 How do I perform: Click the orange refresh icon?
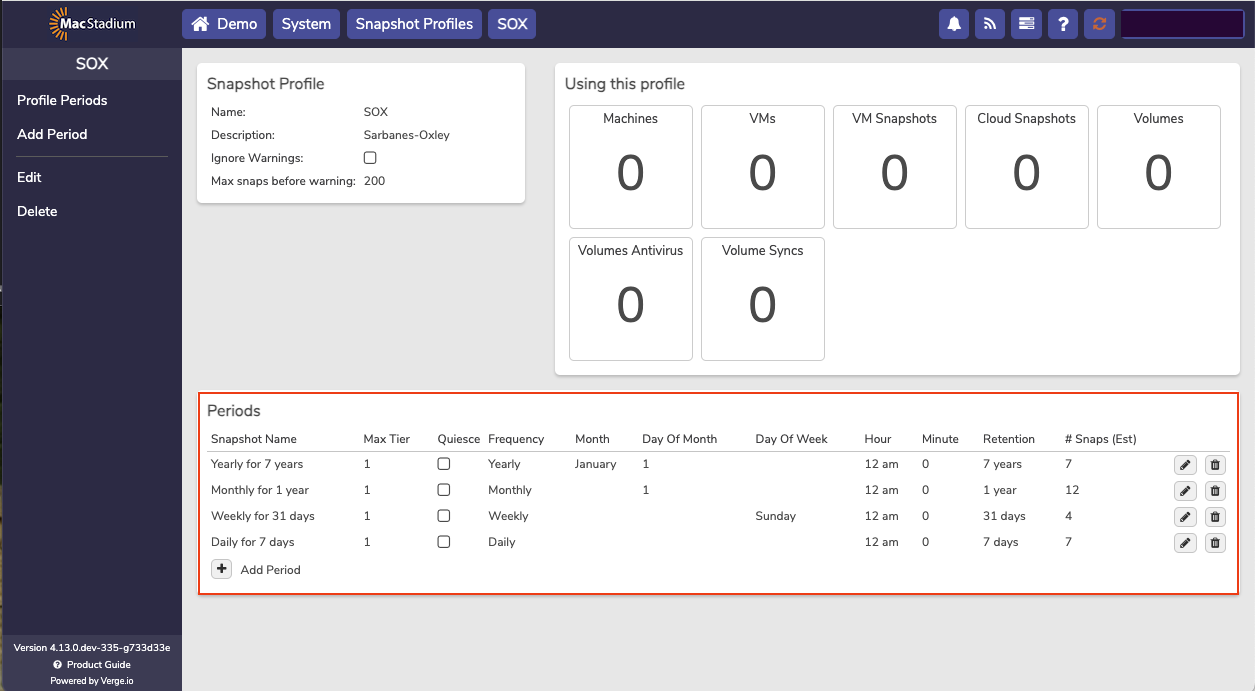pos(1098,24)
